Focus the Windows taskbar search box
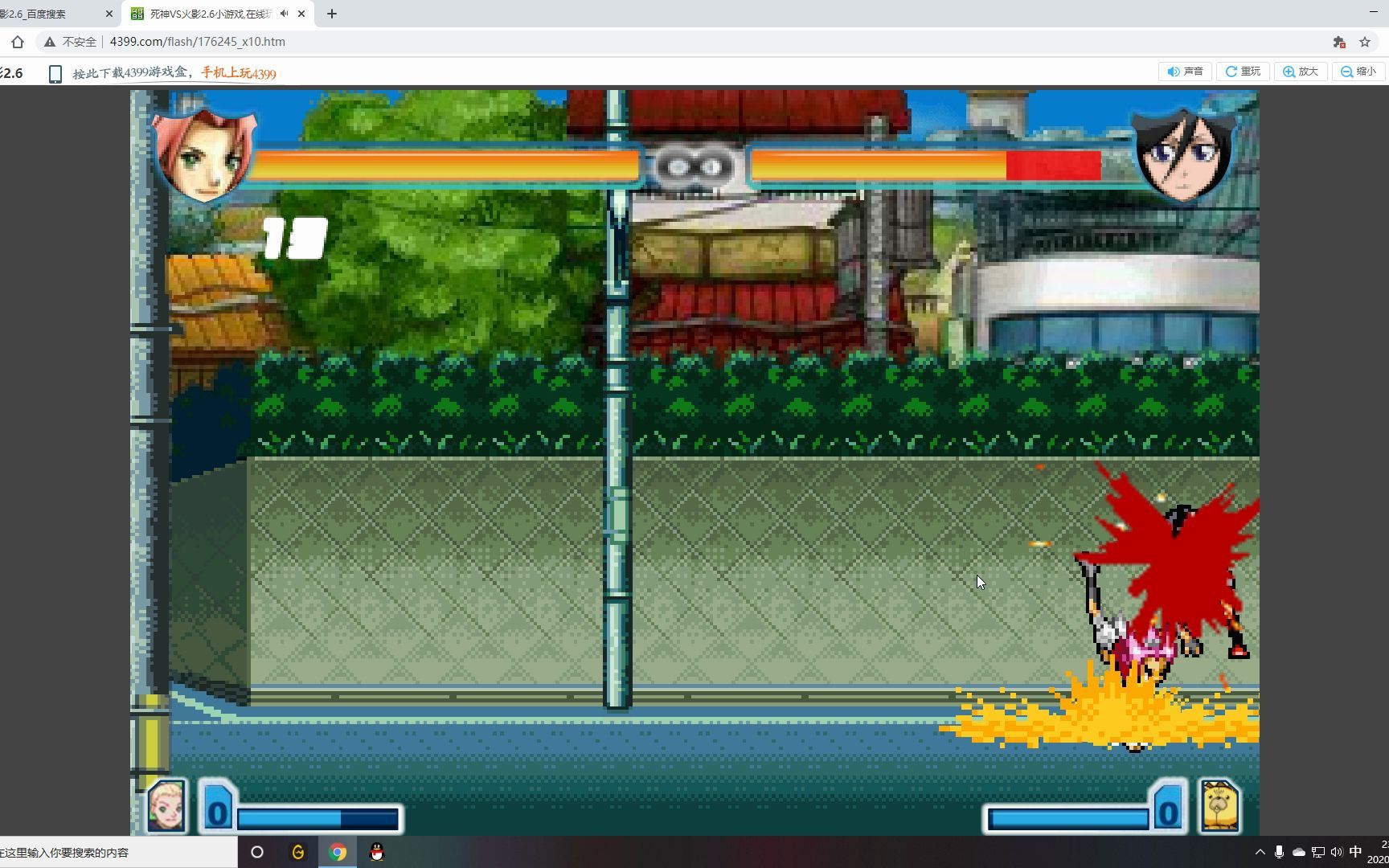This screenshot has width=1389, height=868. click(118, 852)
